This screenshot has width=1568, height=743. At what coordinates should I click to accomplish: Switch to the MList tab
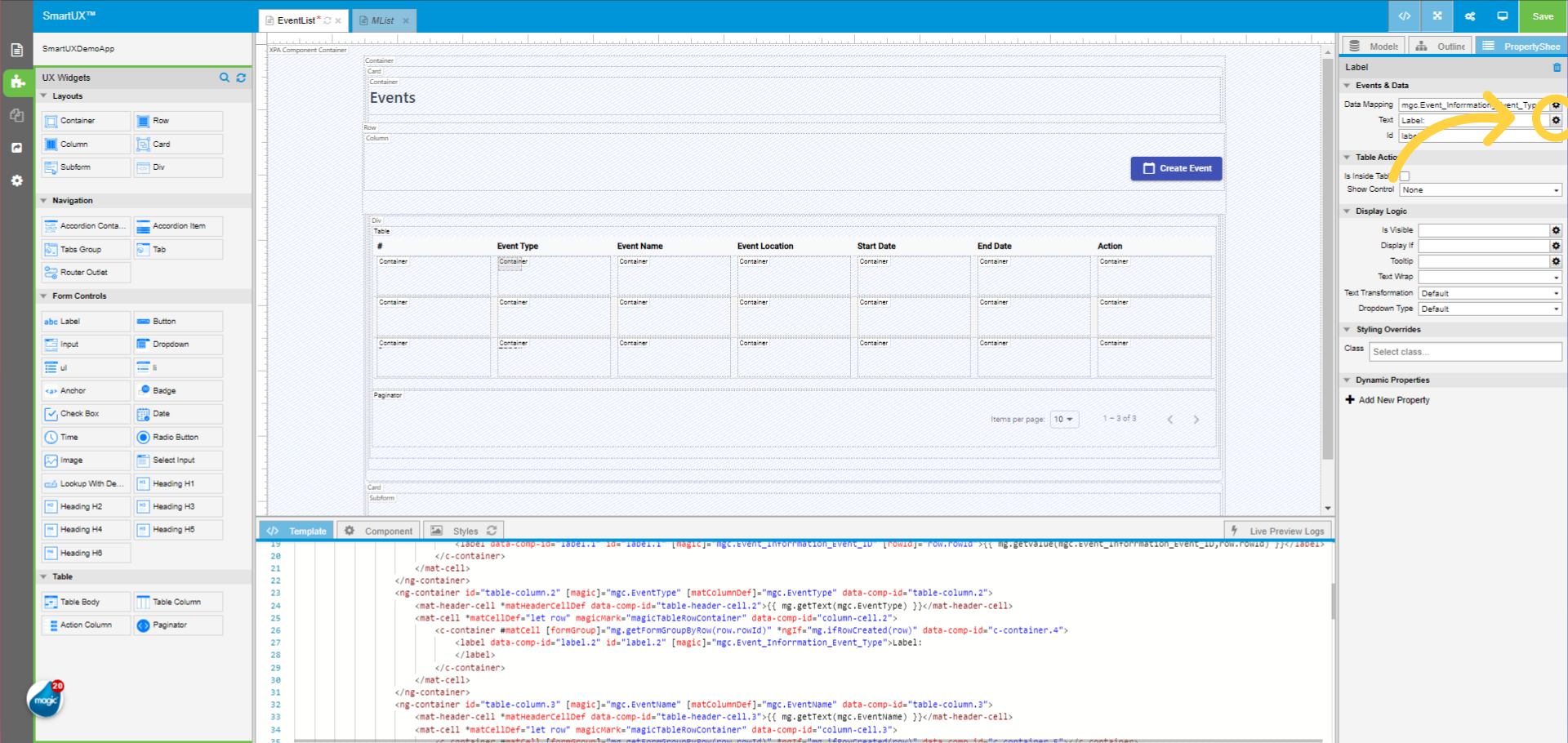381,20
